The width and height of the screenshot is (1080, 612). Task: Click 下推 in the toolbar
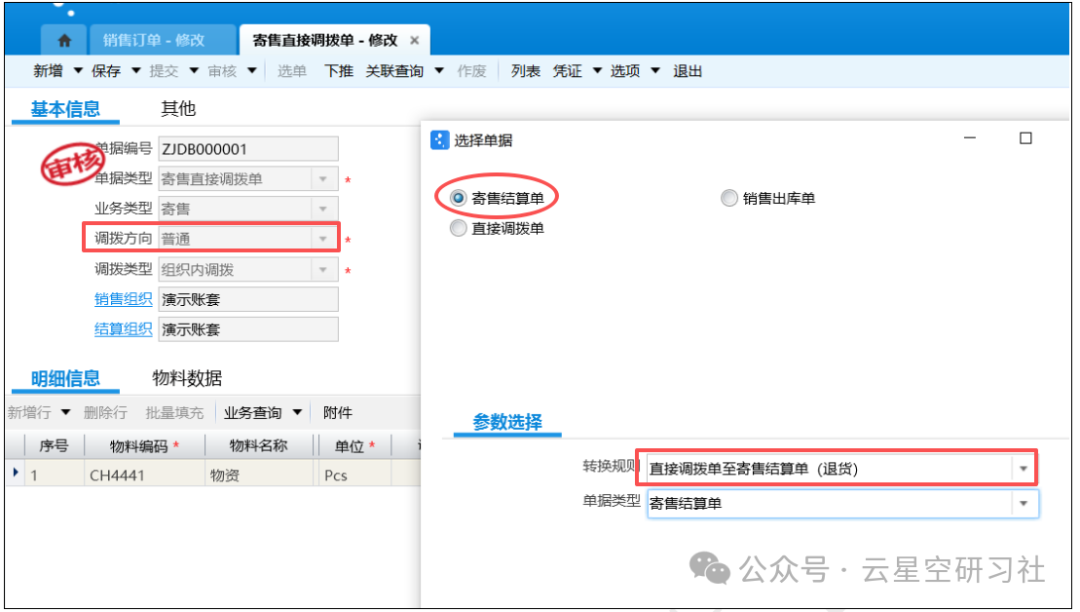339,71
